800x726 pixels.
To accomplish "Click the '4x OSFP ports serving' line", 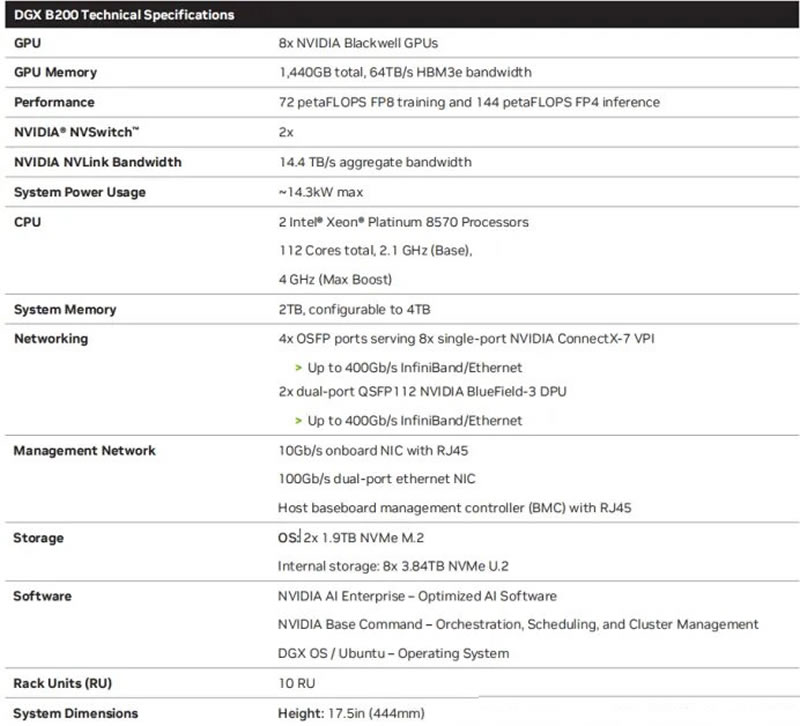I will pyautogui.click(x=466, y=339).
